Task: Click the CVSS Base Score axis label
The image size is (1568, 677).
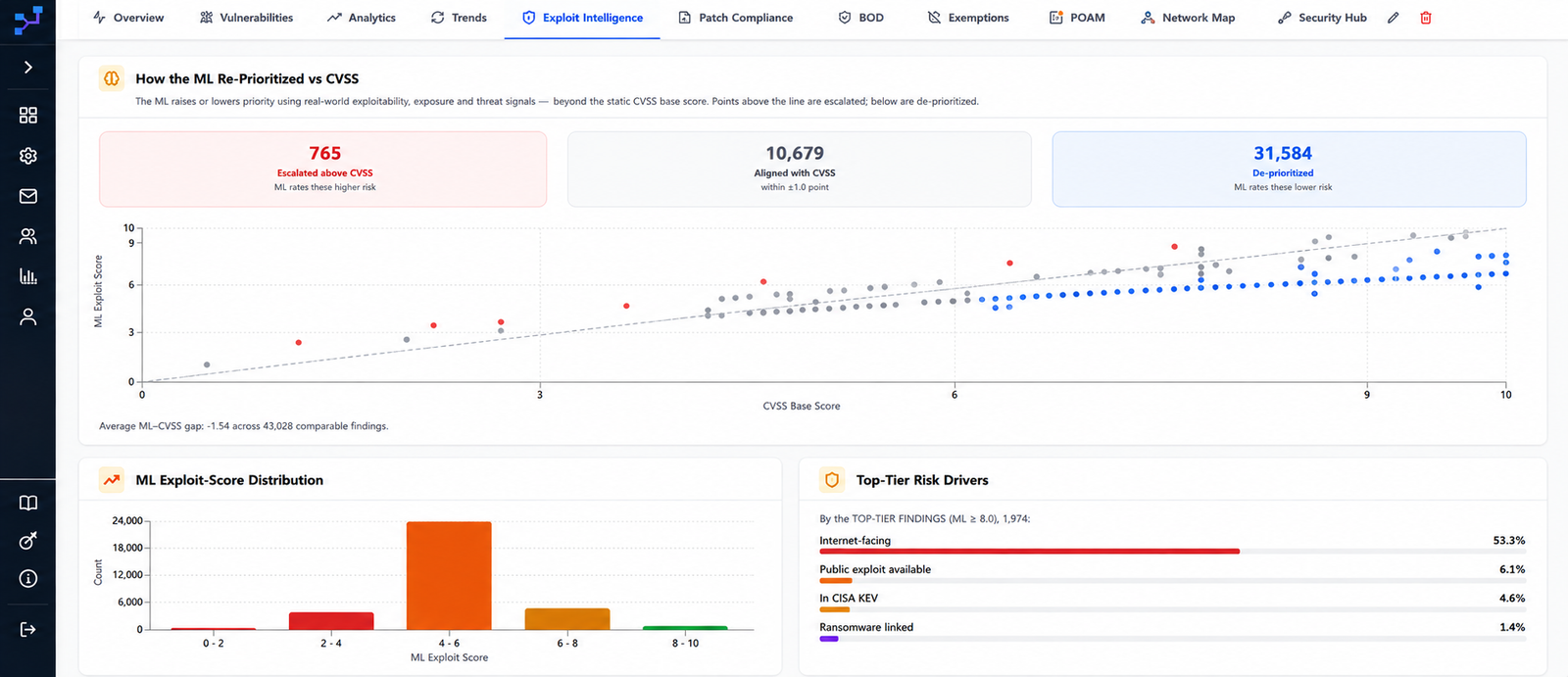Action: coord(802,406)
